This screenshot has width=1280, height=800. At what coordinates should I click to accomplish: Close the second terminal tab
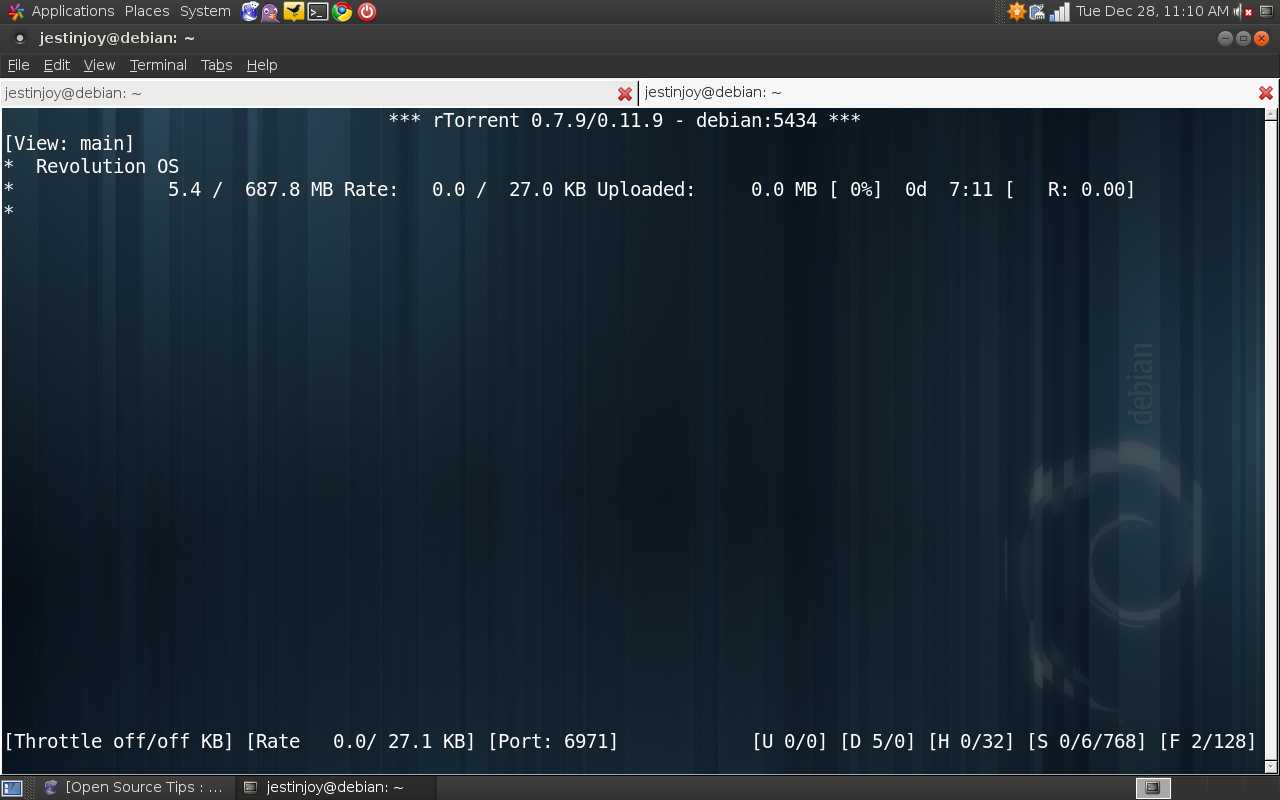(1266, 93)
